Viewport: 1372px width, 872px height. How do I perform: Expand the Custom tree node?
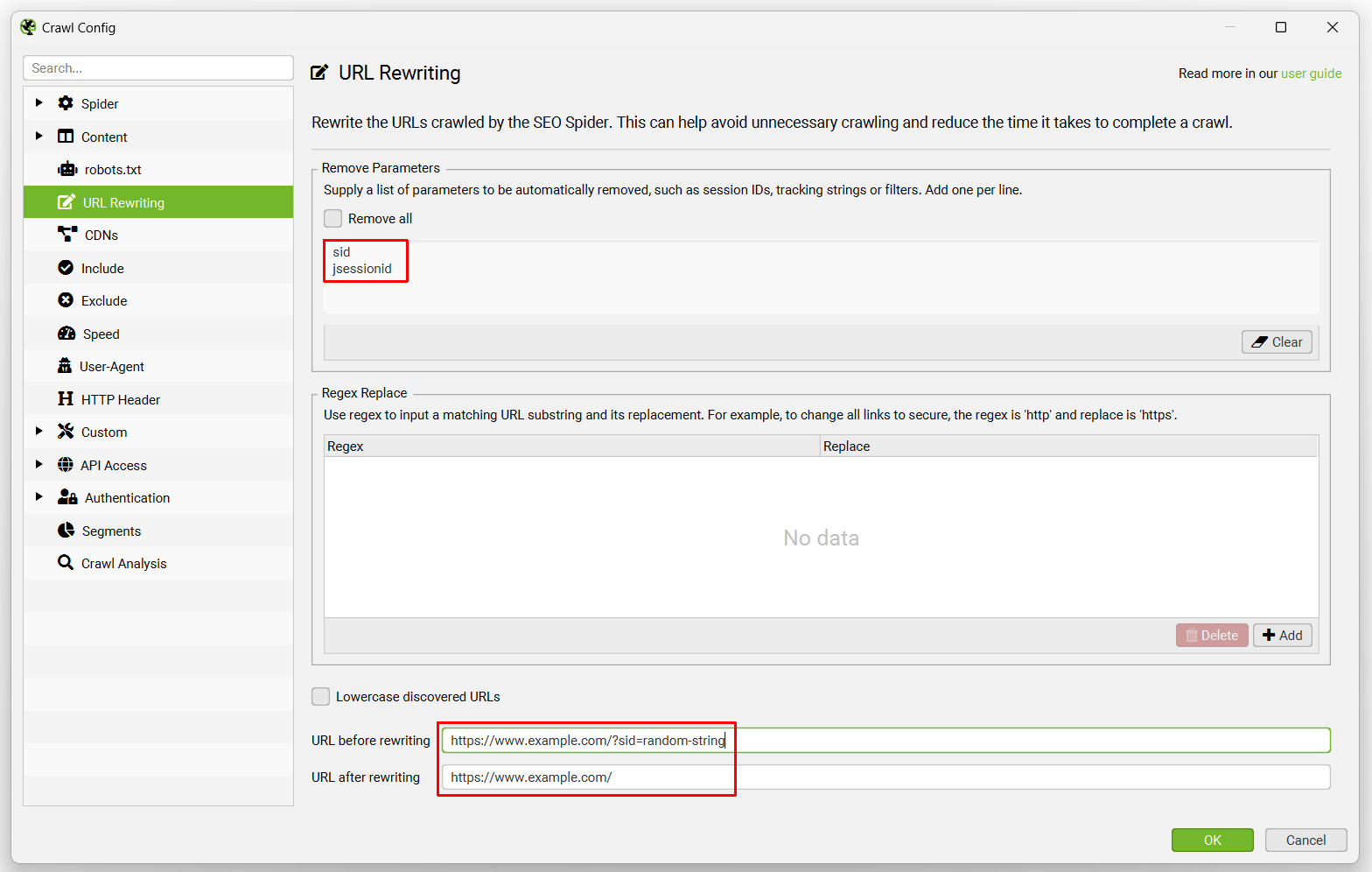38,432
